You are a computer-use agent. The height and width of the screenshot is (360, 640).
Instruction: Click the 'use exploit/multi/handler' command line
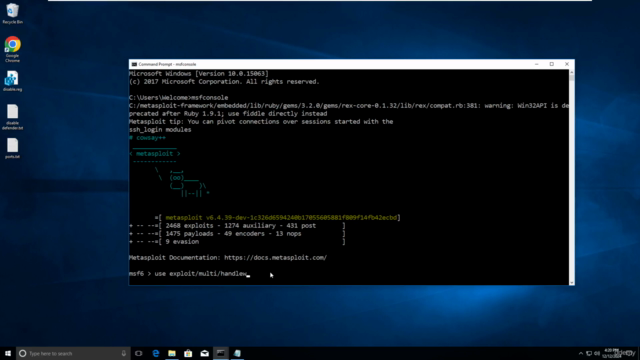(188, 273)
